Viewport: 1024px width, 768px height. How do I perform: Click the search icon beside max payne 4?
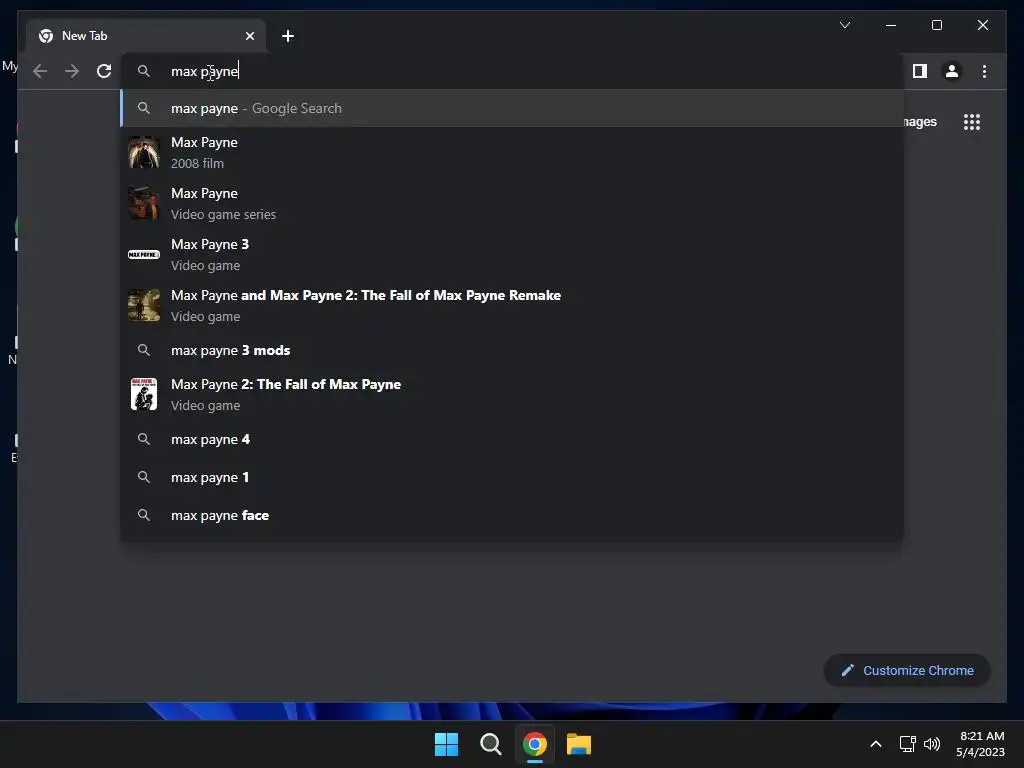point(144,440)
